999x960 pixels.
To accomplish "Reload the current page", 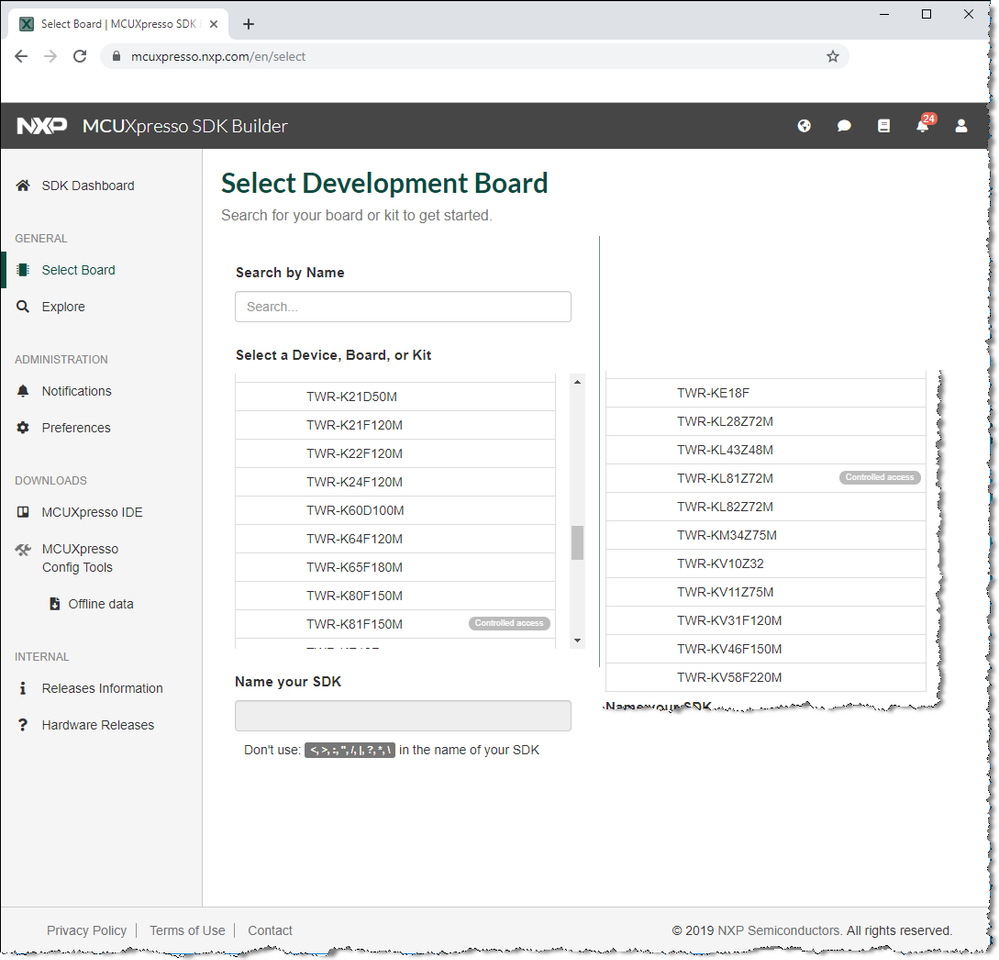I will click(80, 56).
